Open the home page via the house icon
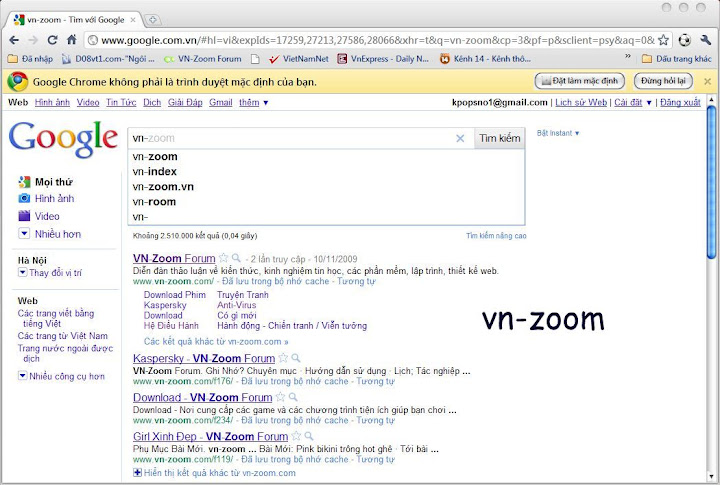The image size is (720, 485). [72, 40]
